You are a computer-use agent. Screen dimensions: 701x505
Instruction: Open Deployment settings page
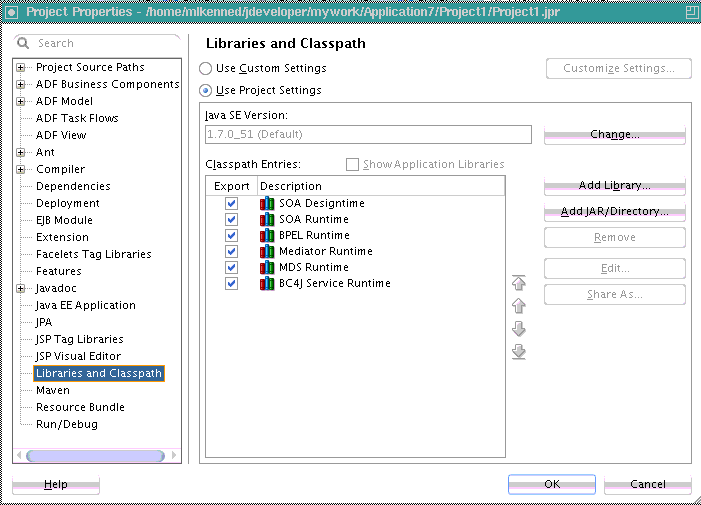(x=68, y=203)
